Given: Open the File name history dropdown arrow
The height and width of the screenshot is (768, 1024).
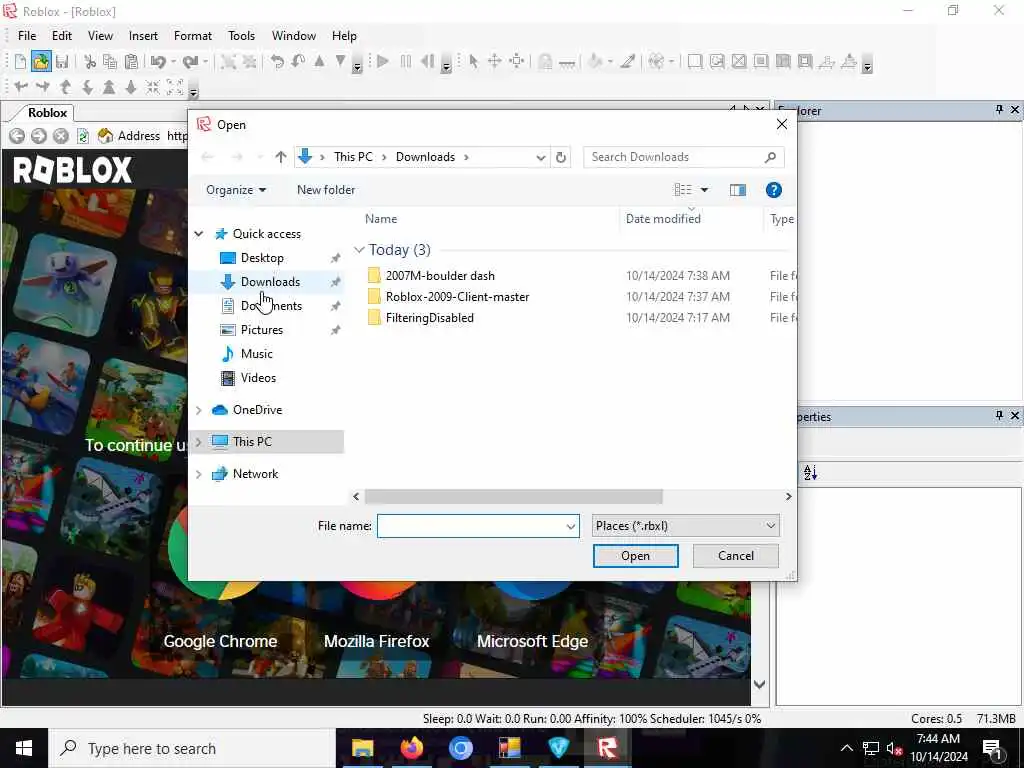Looking at the screenshot, I should [571, 526].
